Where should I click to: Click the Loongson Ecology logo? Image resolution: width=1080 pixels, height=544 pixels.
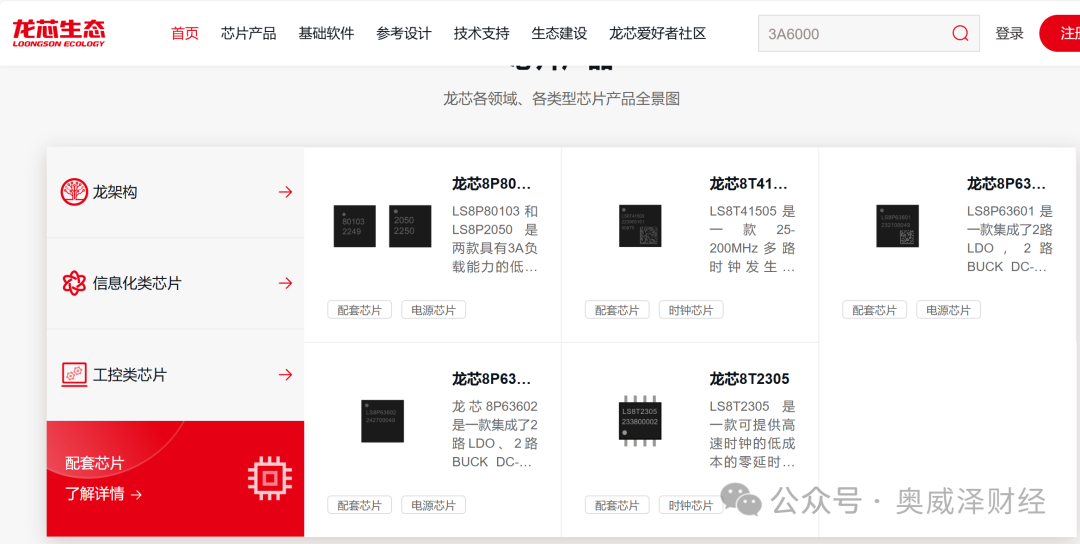59,33
